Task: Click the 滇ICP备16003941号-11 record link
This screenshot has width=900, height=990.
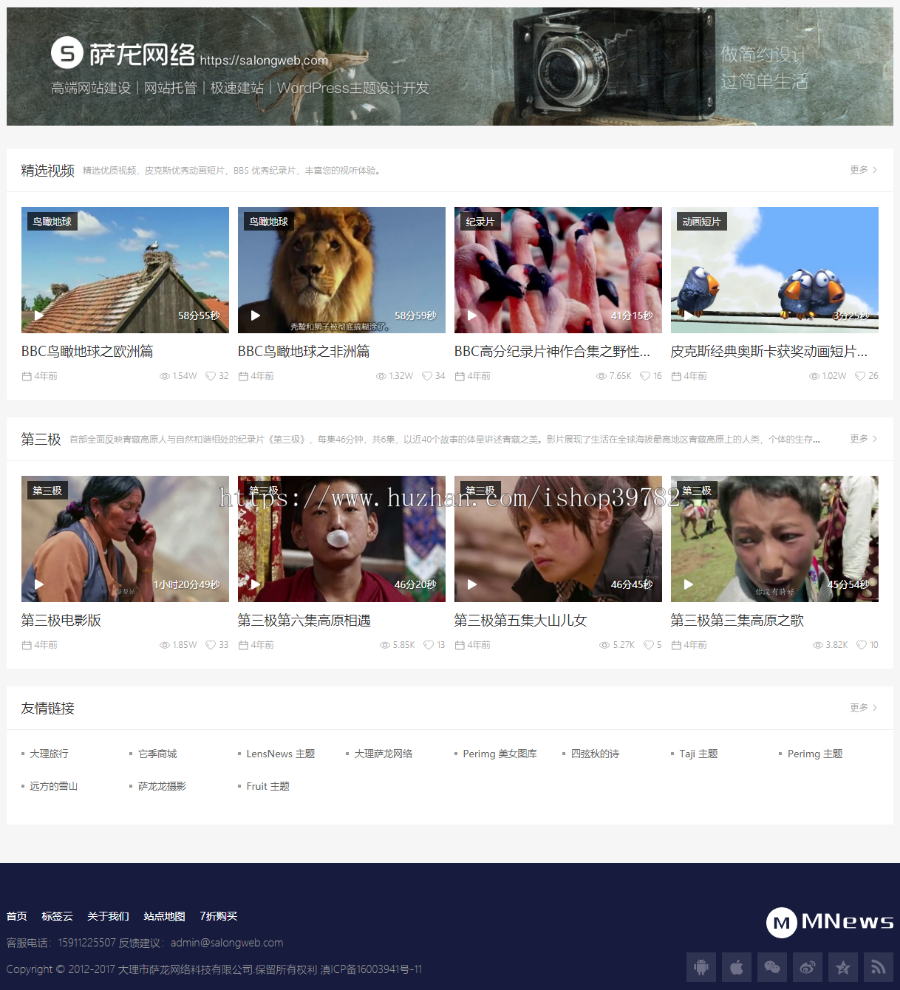Action: (x=371, y=969)
